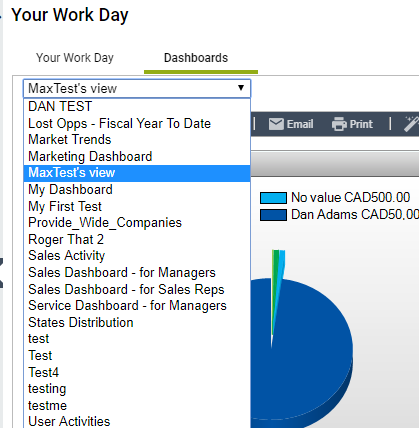Choose My Dashboard in the list
The image size is (419, 428).
tap(137, 190)
